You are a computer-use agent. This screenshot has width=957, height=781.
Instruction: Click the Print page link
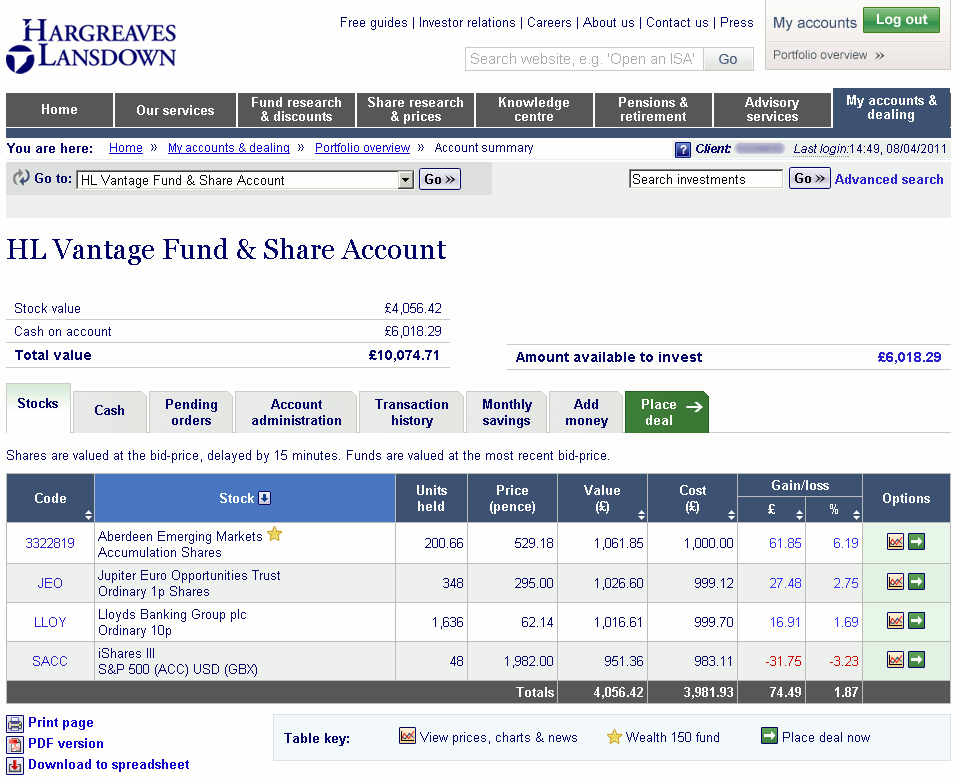pyautogui.click(x=60, y=722)
